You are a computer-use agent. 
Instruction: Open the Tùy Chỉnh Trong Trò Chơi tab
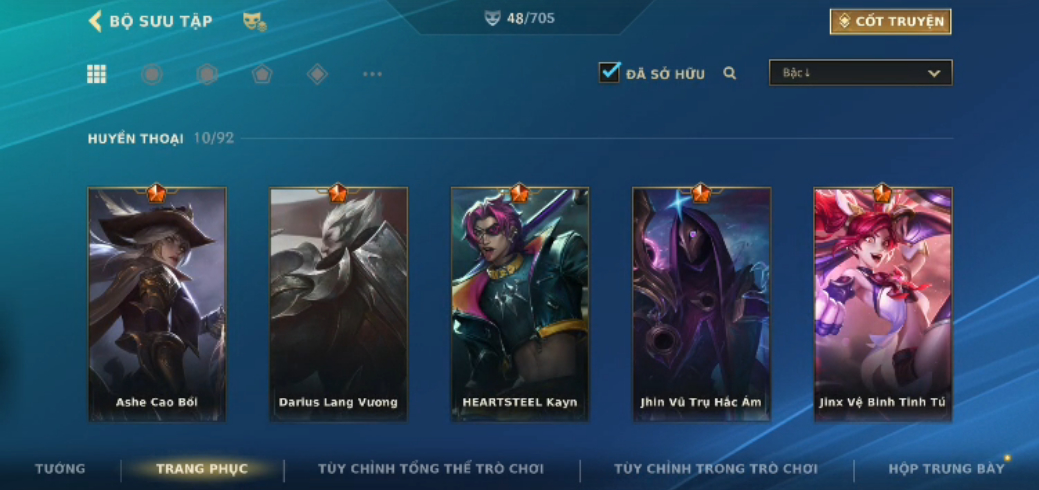[716, 469]
